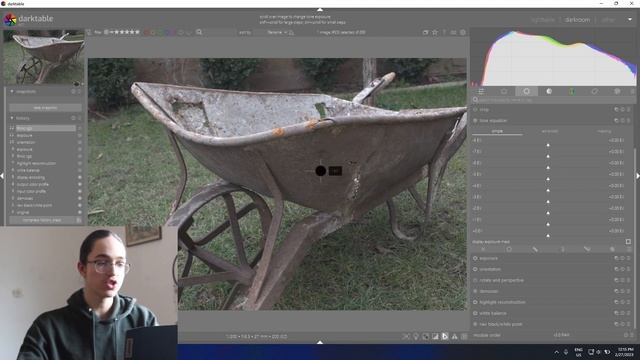Select the effects modules group icon
The height and width of the screenshot is (360, 640).
[x=617, y=91]
